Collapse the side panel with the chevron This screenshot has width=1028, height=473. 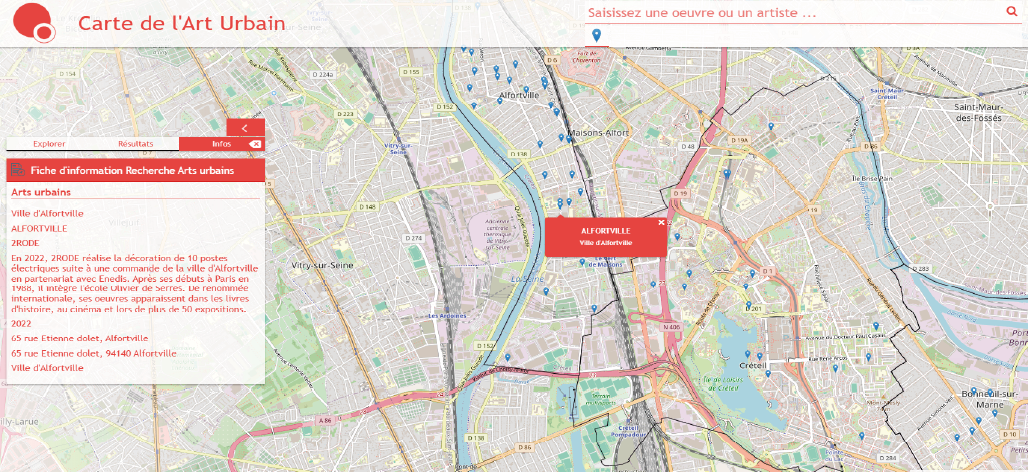point(245,128)
